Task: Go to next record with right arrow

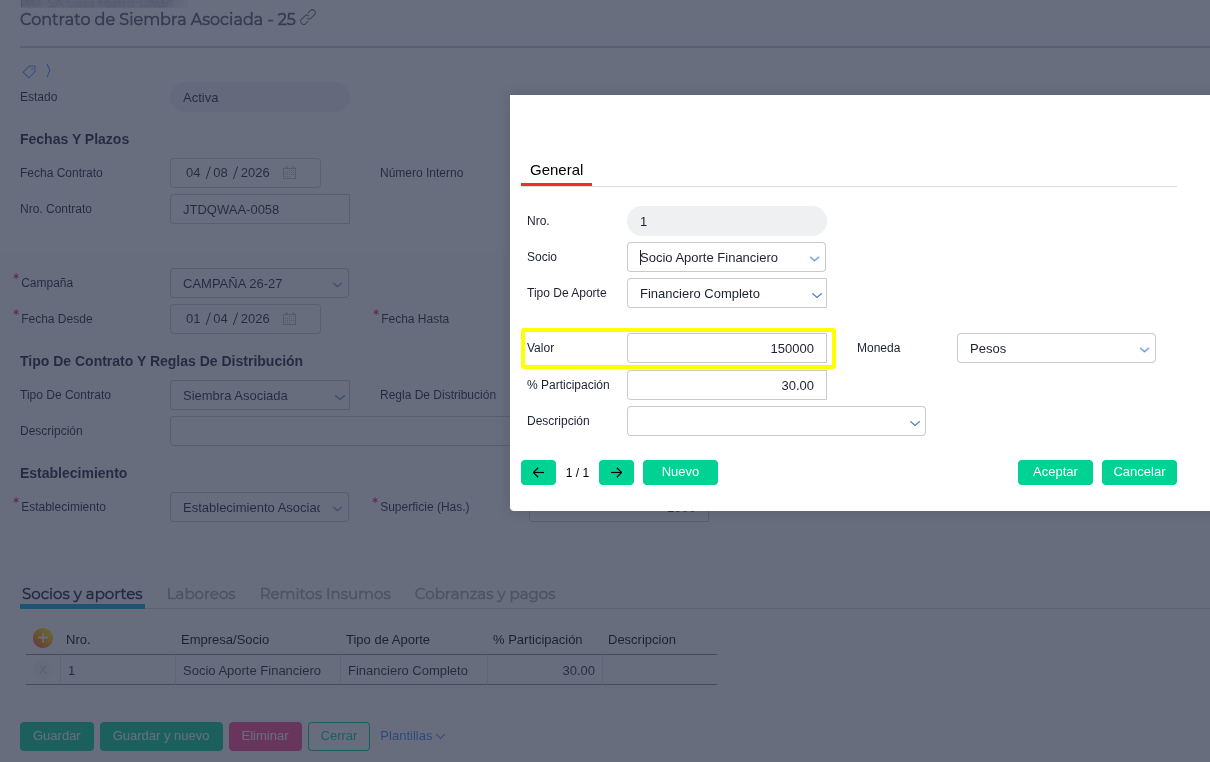Action: 616,472
